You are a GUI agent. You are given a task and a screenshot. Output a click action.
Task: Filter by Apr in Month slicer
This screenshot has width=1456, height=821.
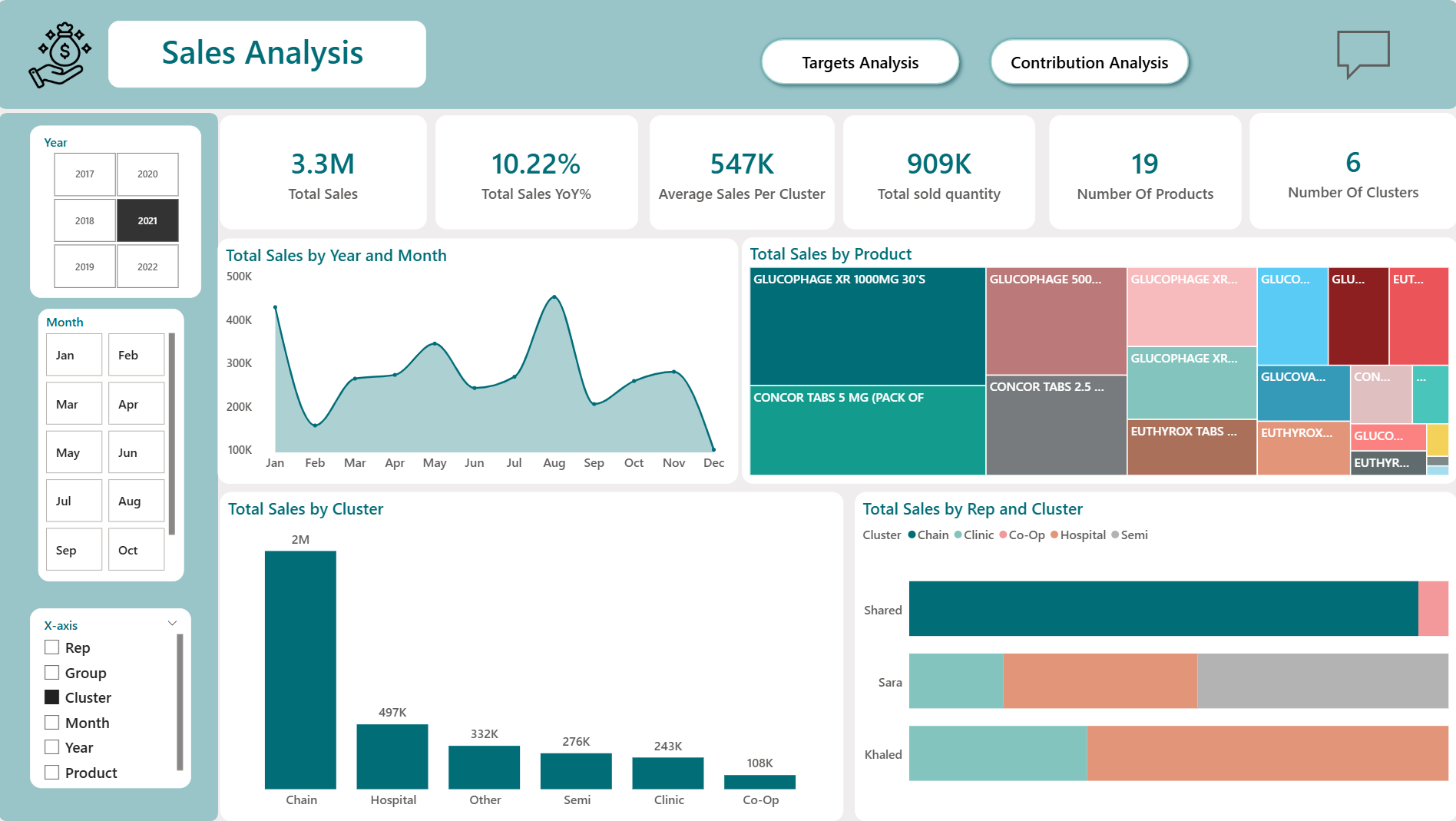coord(136,404)
